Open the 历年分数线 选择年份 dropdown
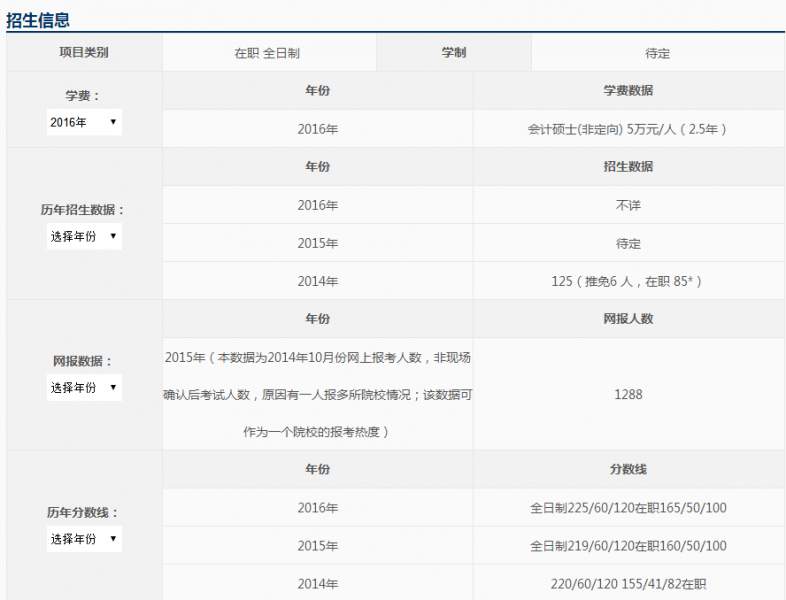The image size is (786, 600). pos(84,539)
